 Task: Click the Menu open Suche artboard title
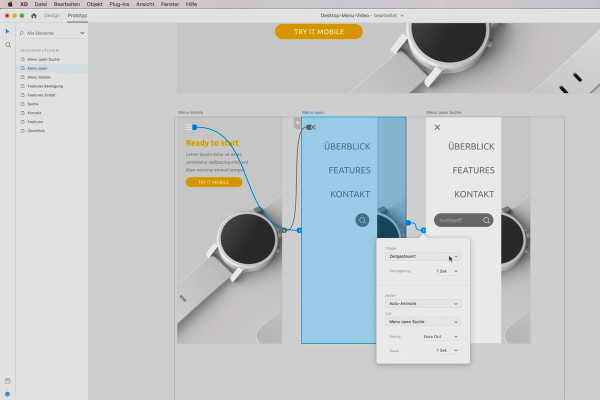[444, 113]
